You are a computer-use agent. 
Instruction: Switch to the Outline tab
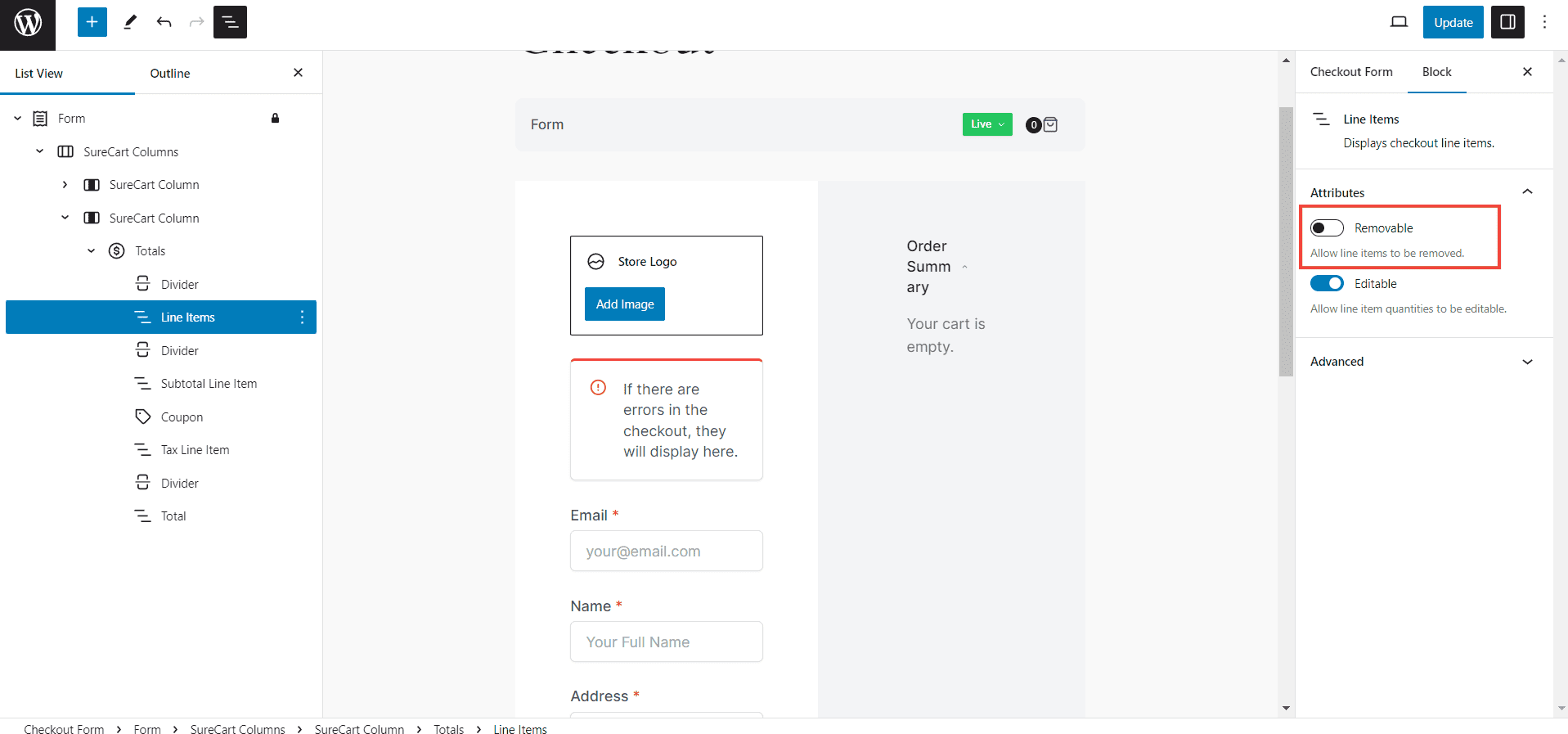point(170,74)
